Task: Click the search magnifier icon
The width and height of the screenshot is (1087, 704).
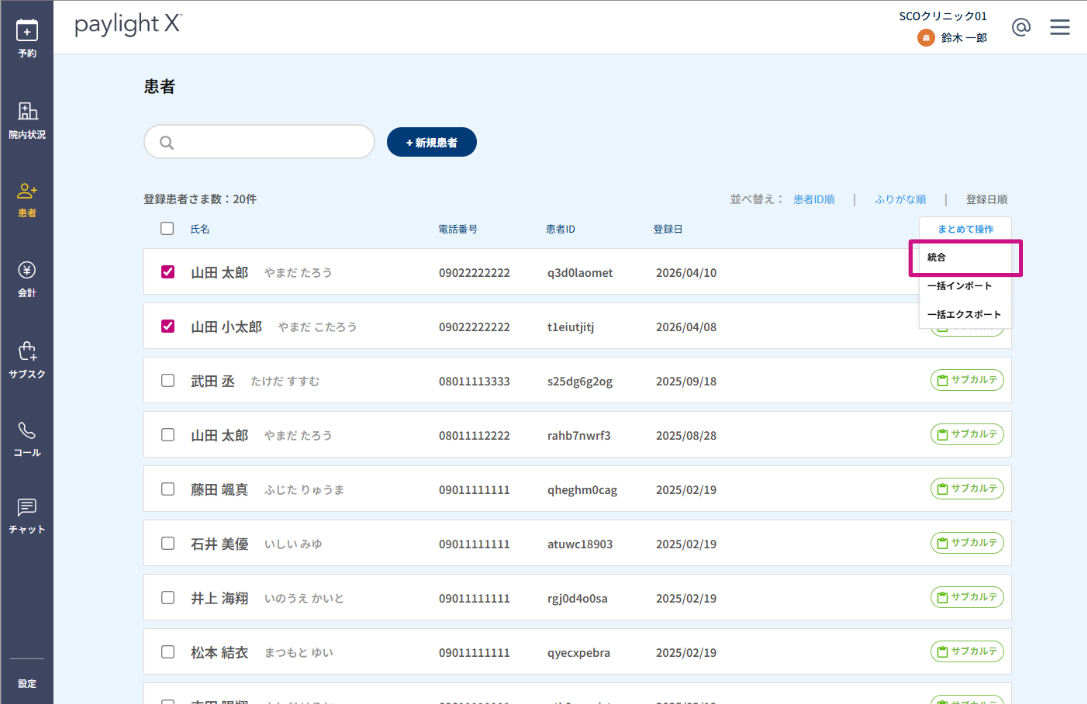Action: (x=166, y=143)
